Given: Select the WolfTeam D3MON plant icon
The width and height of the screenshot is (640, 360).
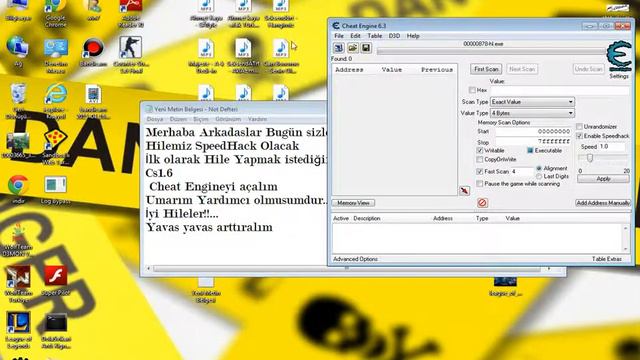Looking at the screenshot, I should click(x=18, y=234).
